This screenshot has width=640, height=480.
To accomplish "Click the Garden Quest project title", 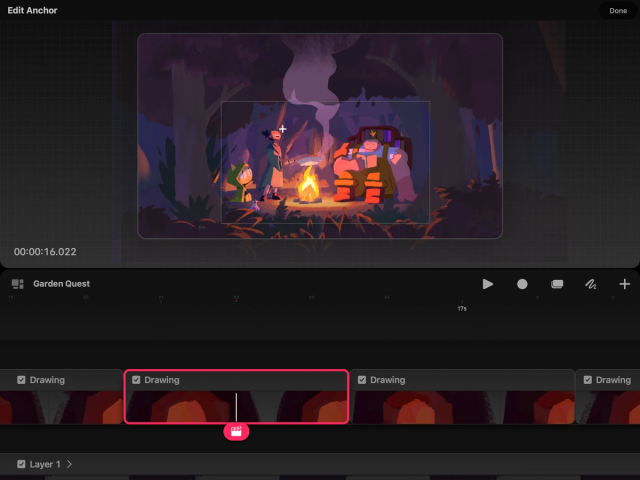I will point(62,284).
